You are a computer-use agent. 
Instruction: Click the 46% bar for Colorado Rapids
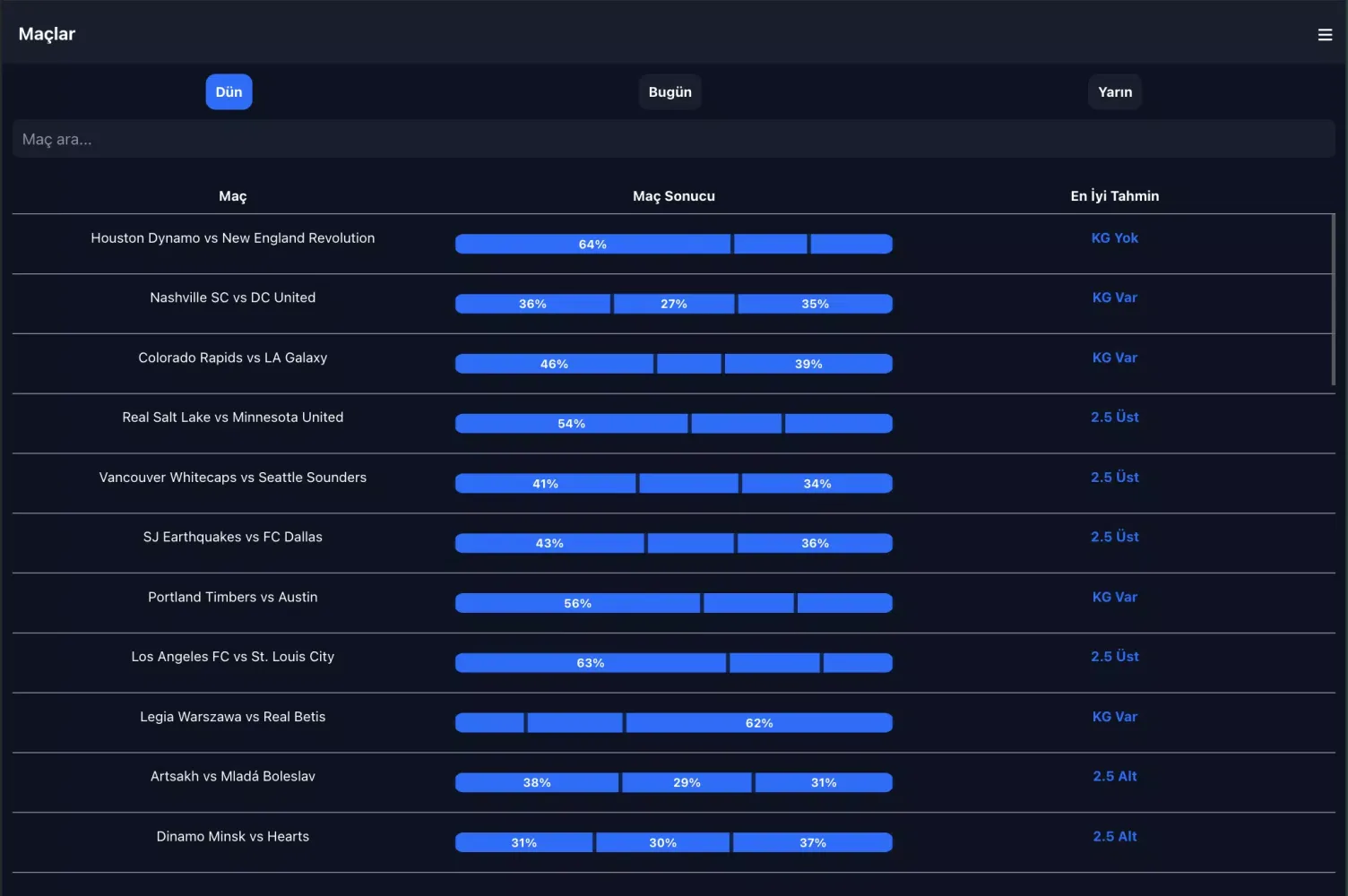pos(554,364)
